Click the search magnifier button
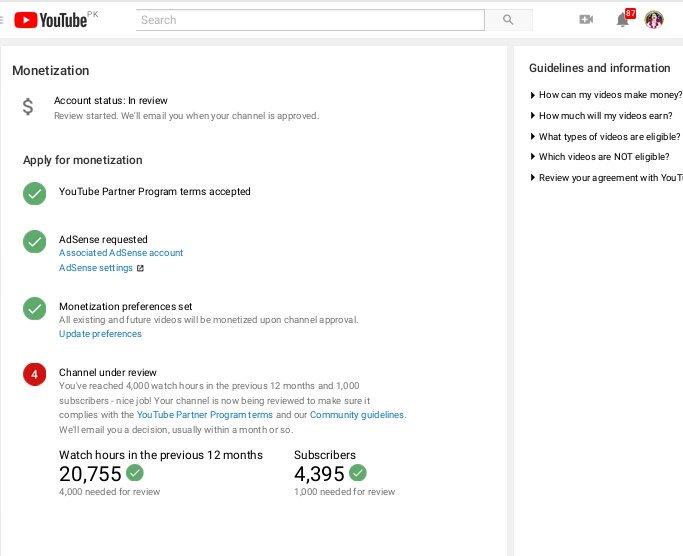 point(508,20)
